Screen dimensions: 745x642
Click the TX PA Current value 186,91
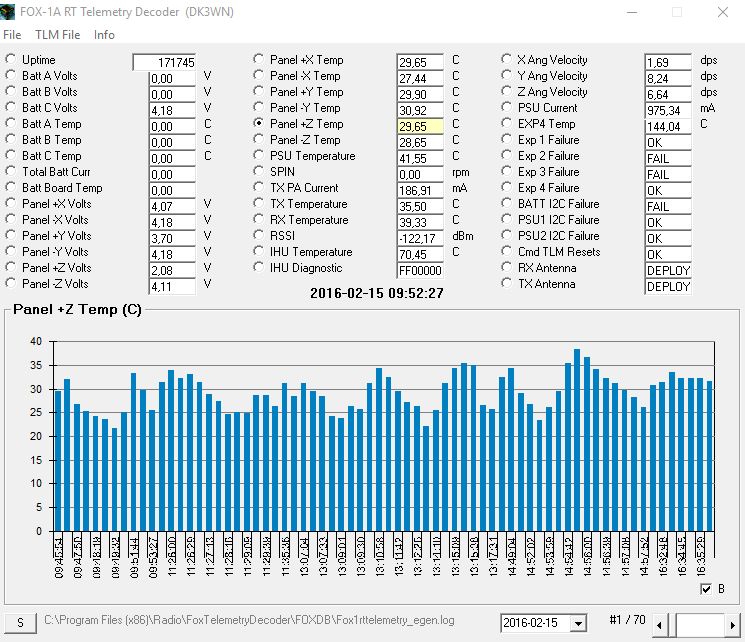[420, 191]
